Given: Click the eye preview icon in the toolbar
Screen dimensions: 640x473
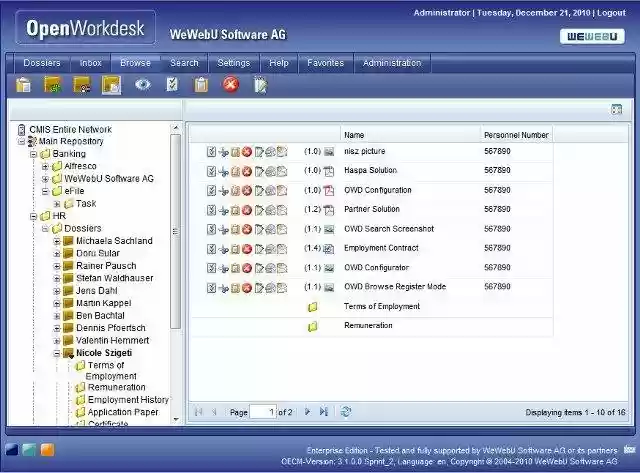Looking at the screenshot, I should click(143, 84).
